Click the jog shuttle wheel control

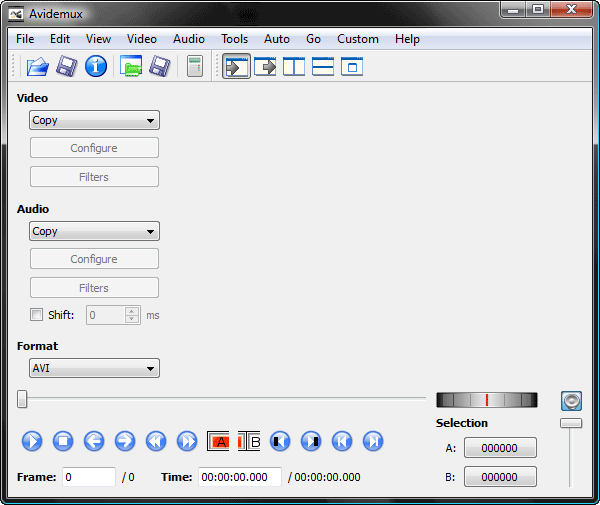tap(487, 400)
